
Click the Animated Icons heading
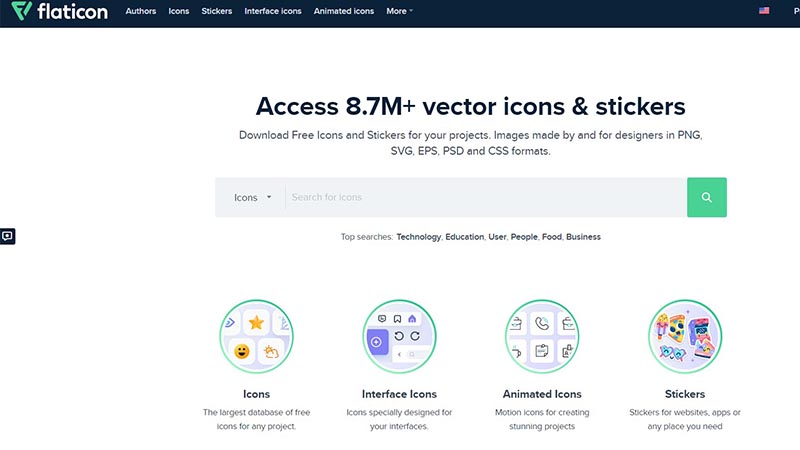pos(542,394)
